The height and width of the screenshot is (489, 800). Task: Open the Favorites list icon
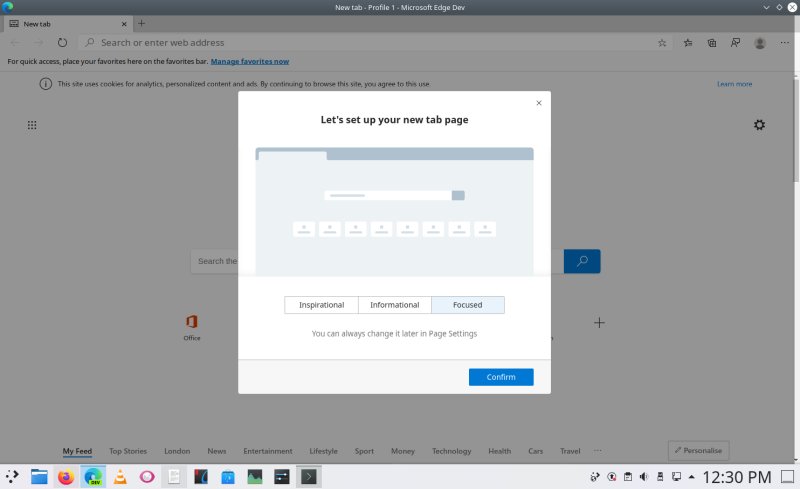688,43
